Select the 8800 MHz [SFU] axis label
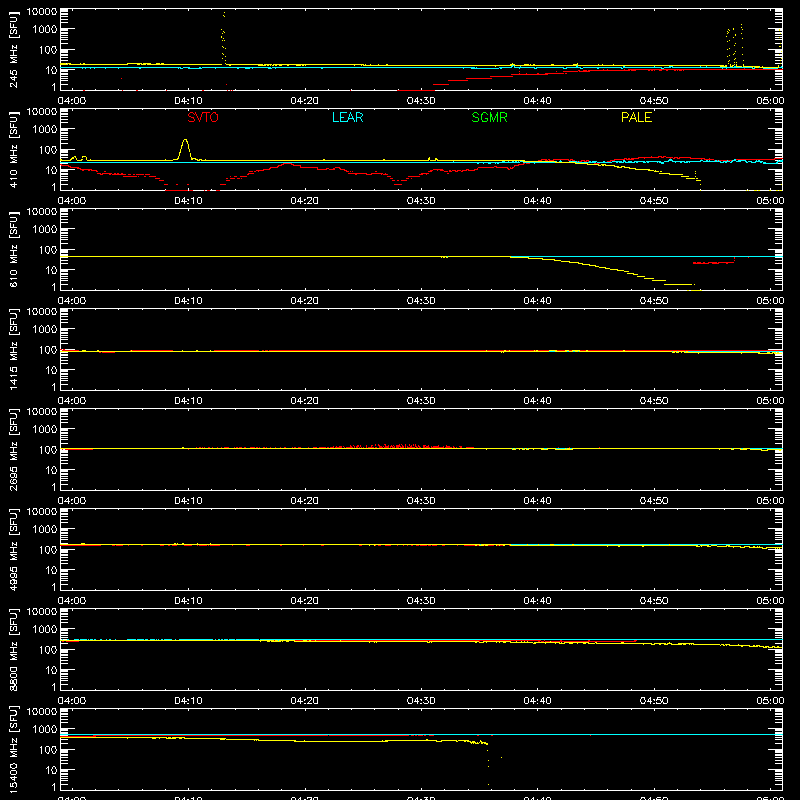This screenshot has width=800, height=800. click(x=13, y=650)
